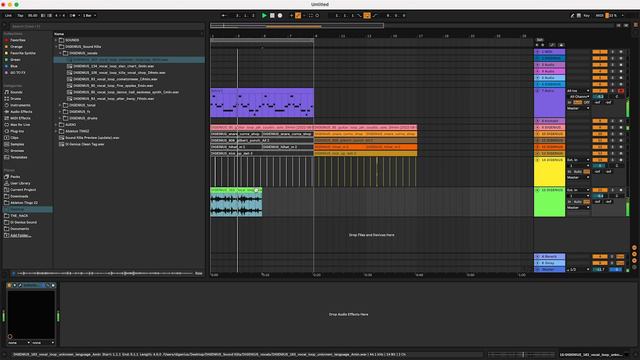Toggle the computer MIDI keyboard icon
The image size is (640, 360).
[x=579, y=15]
